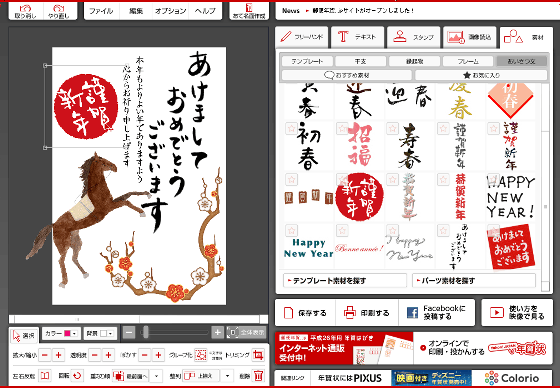The width and height of the screenshot is (560, 388).
Task: Select the フリーハンド freehand pencil tool
Action: 302,37
